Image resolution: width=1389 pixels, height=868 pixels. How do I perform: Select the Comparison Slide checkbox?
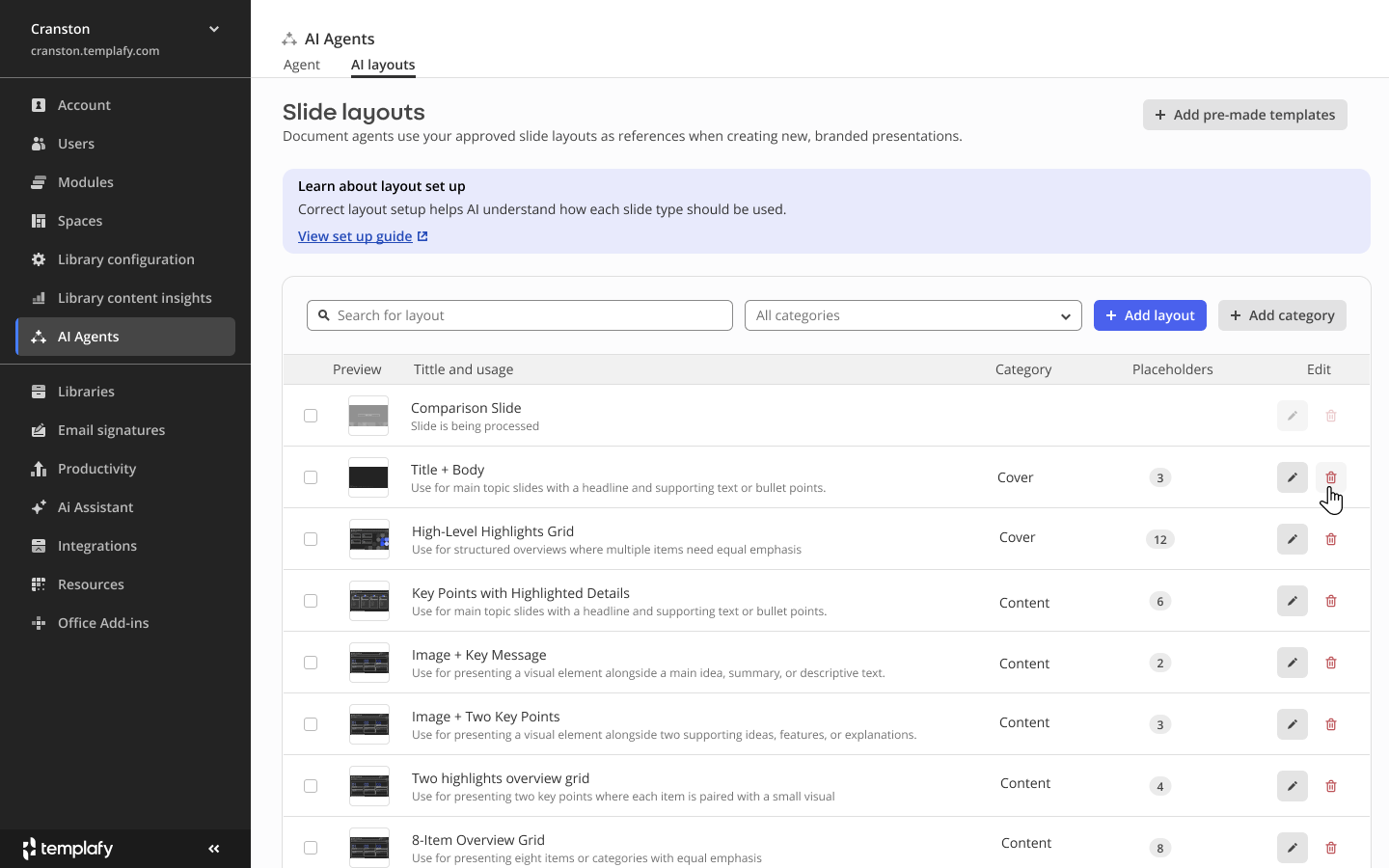(311, 416)
